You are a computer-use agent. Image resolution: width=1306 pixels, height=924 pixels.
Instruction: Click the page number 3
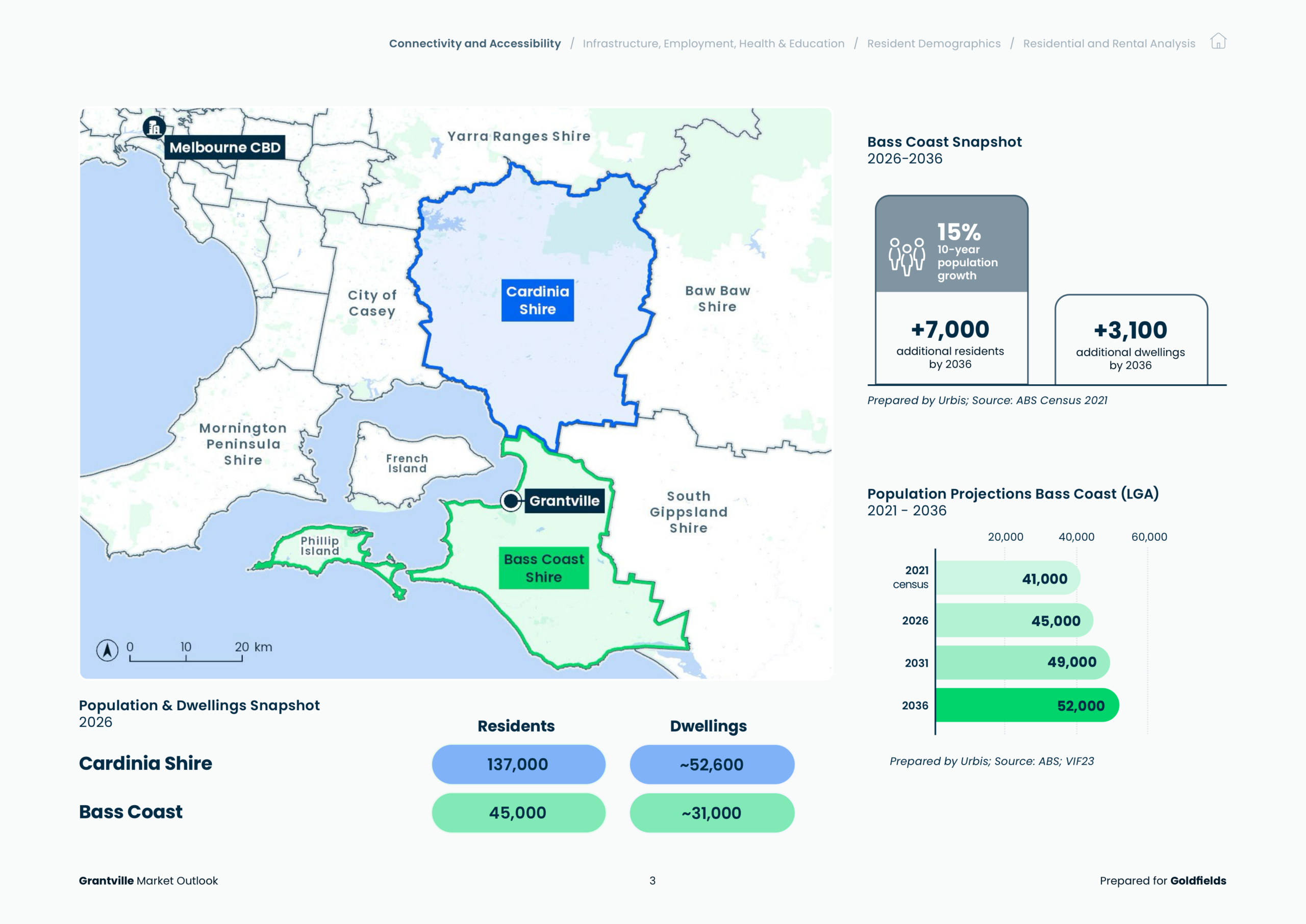[x=652, y=880]
